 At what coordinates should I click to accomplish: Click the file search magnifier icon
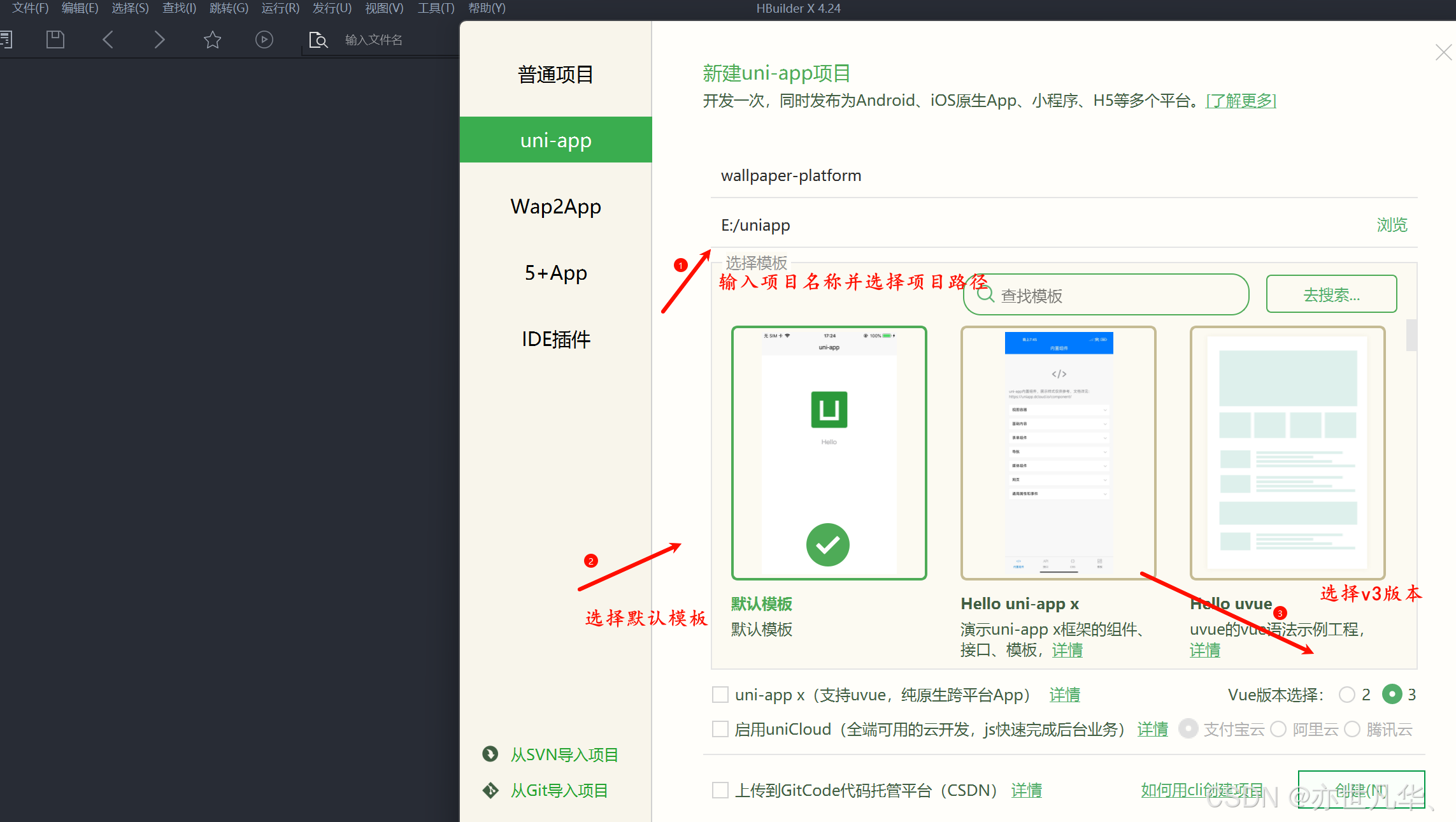[318, 40]
